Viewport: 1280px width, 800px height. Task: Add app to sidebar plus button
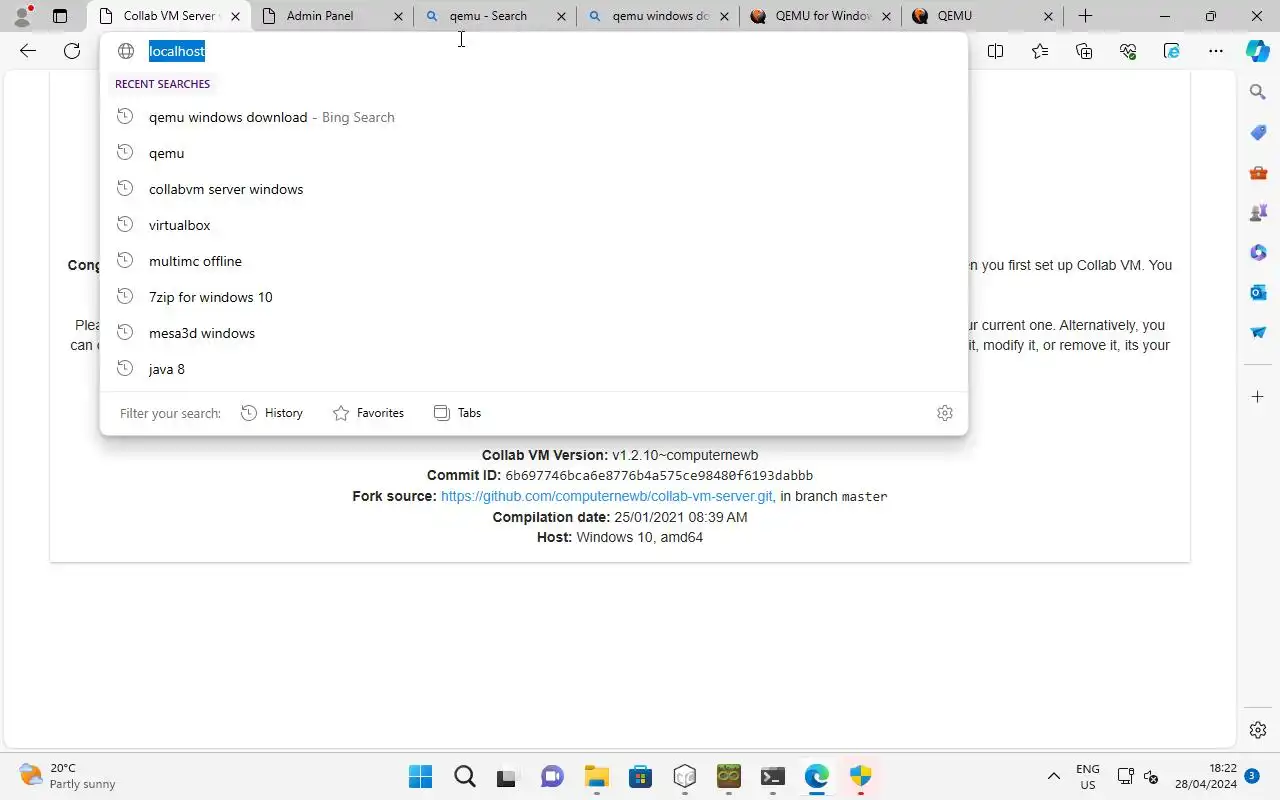(x=1258, y=397)
